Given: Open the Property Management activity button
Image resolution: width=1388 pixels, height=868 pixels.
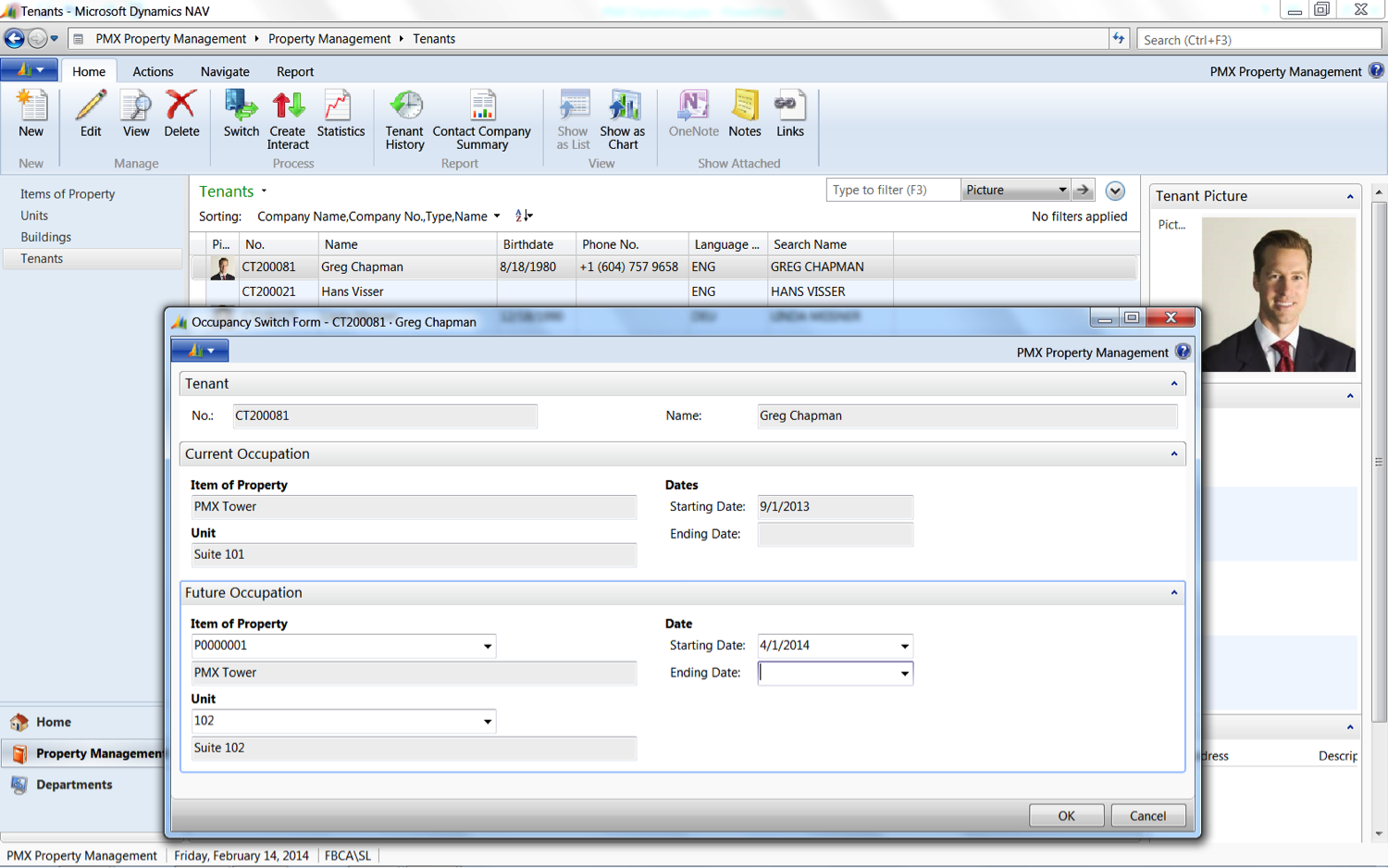Looking at the screenshot, I should (83, 753).
